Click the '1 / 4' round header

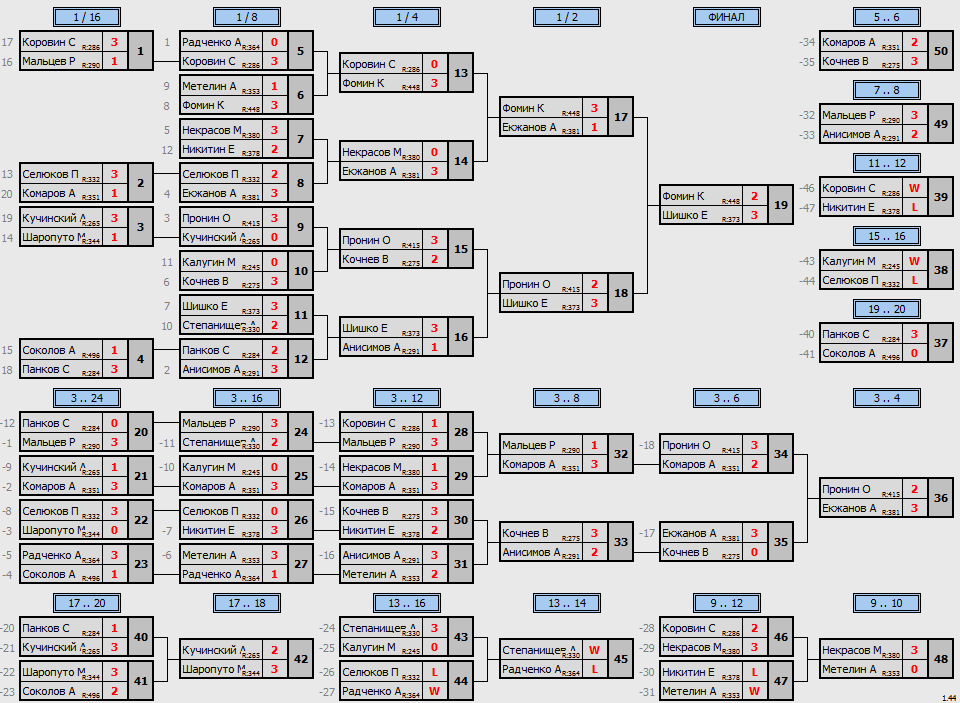point(407,17)
